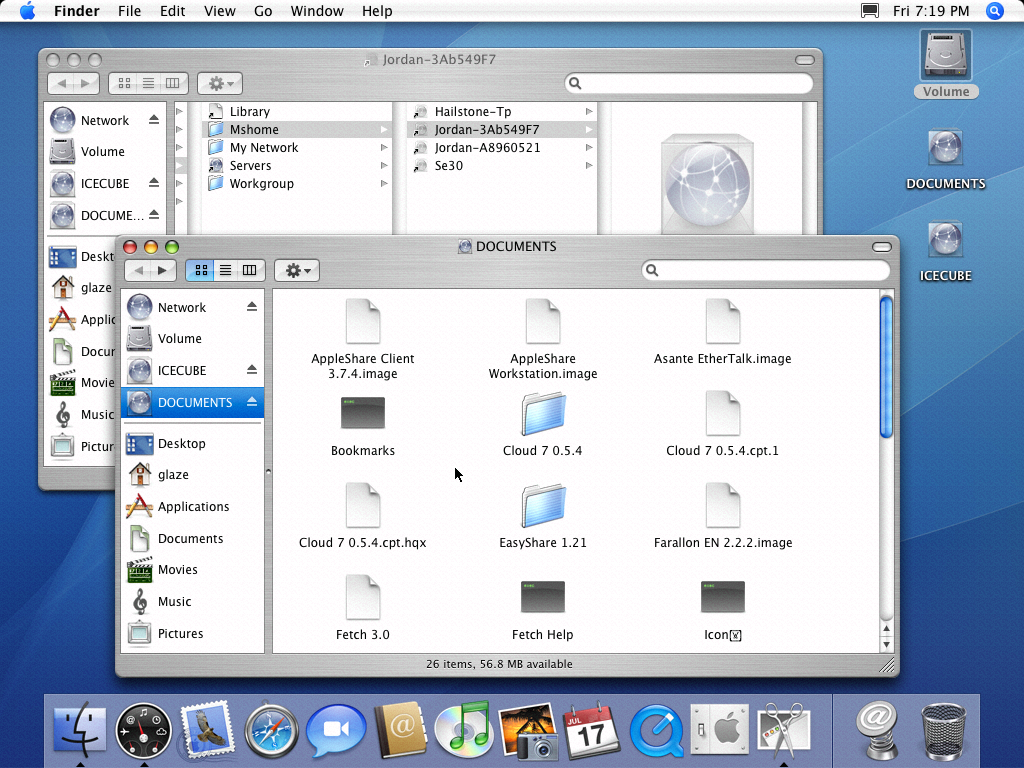Expand Workgroup column arrow

point(384,184)
